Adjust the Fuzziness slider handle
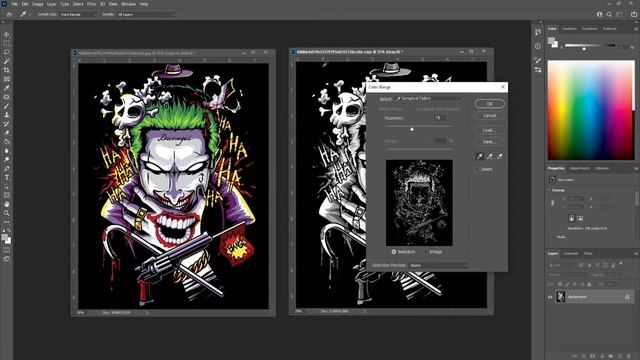The height and width of the screenshot is (360, 640). point(412,129)
